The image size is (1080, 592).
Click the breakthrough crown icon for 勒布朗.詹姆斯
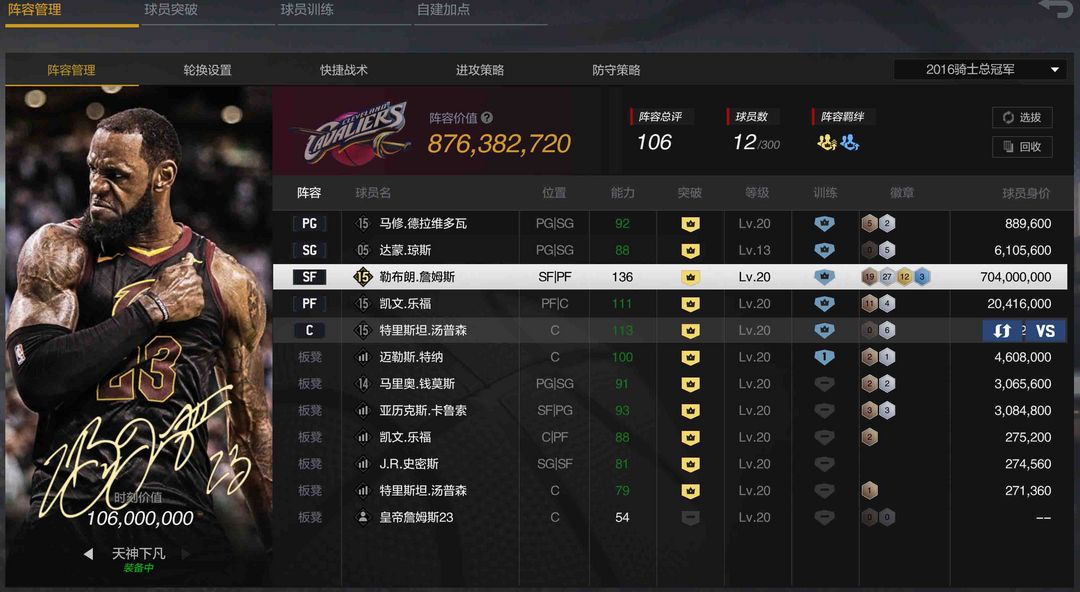tap(690, 277)
